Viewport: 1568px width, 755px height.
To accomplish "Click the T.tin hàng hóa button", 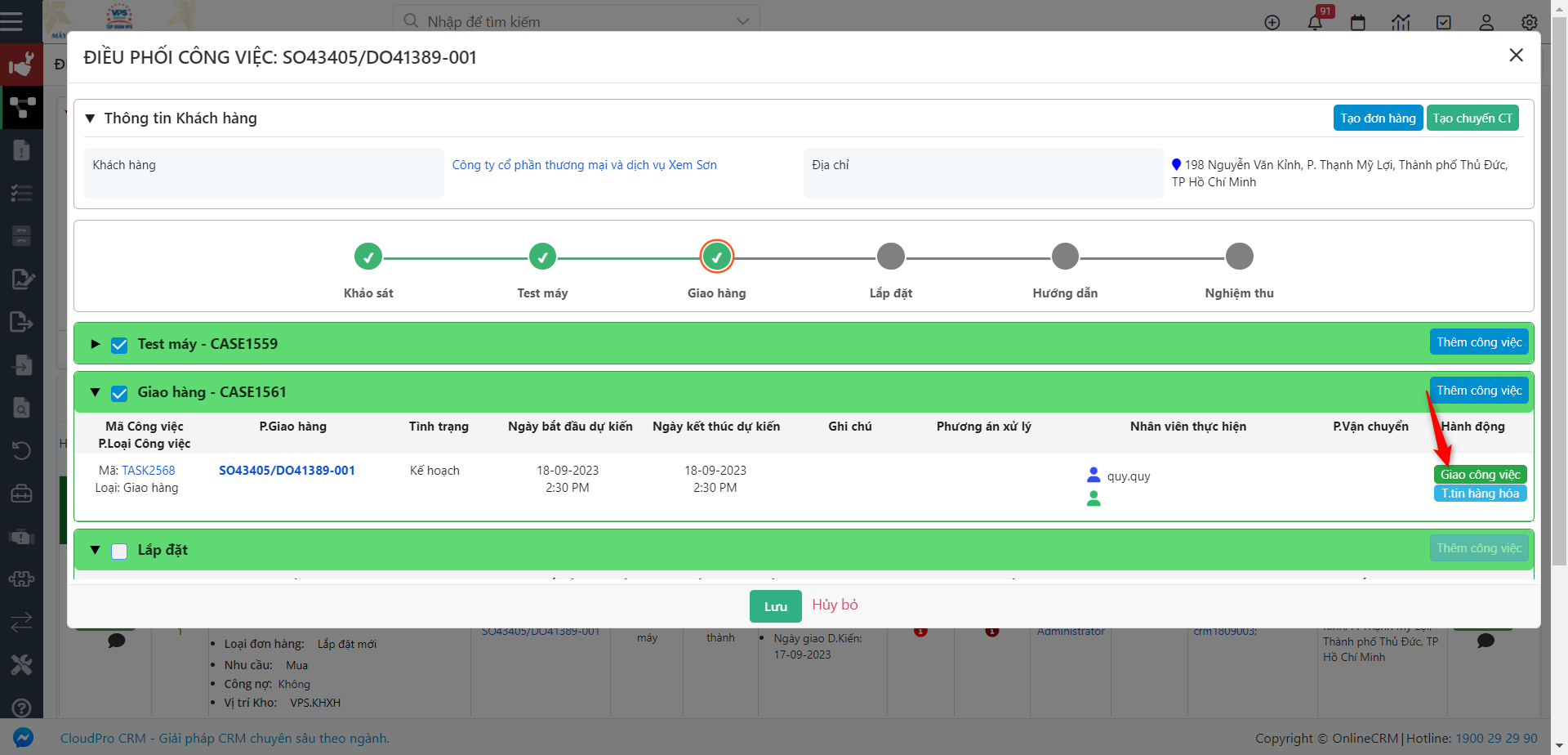I will pos(1480,494).
